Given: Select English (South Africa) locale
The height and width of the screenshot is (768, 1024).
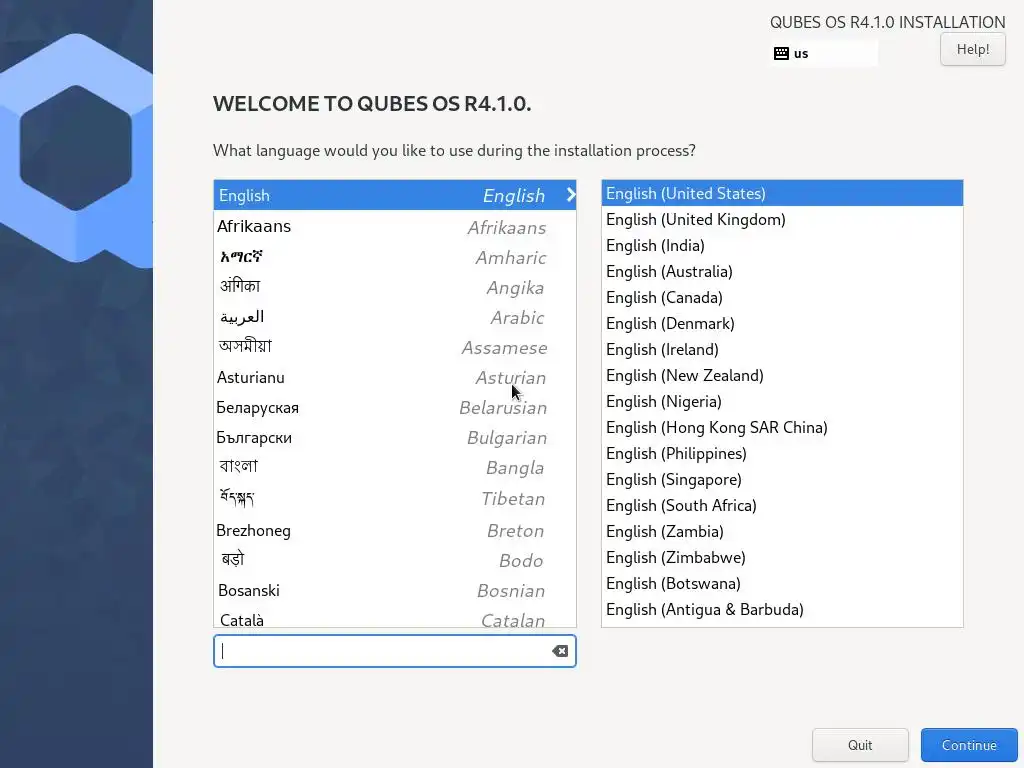Looking at the screenshot, I should pyautogui.click(x=782, y=505).
